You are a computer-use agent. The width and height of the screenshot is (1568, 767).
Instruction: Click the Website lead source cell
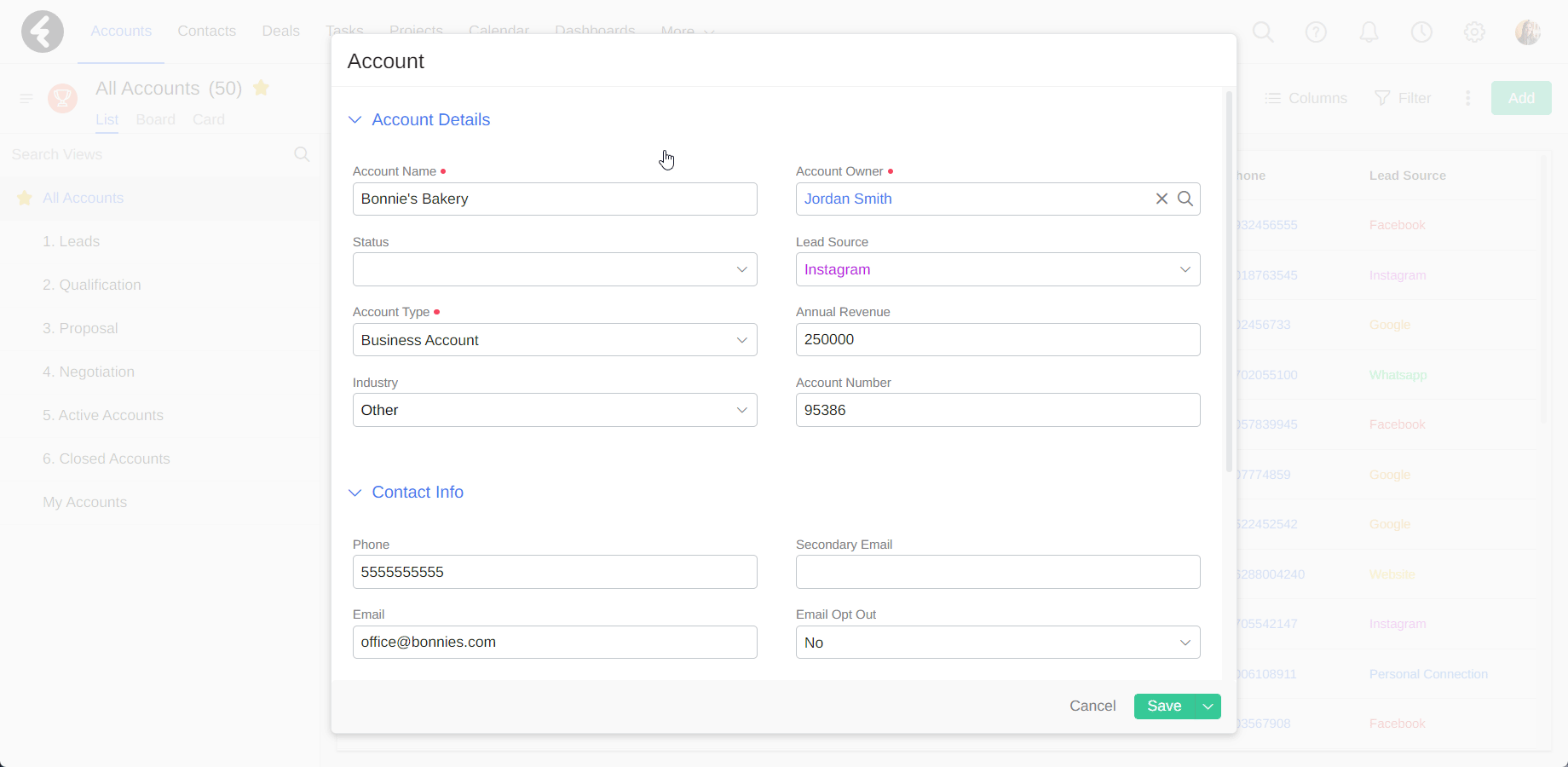1392,574
